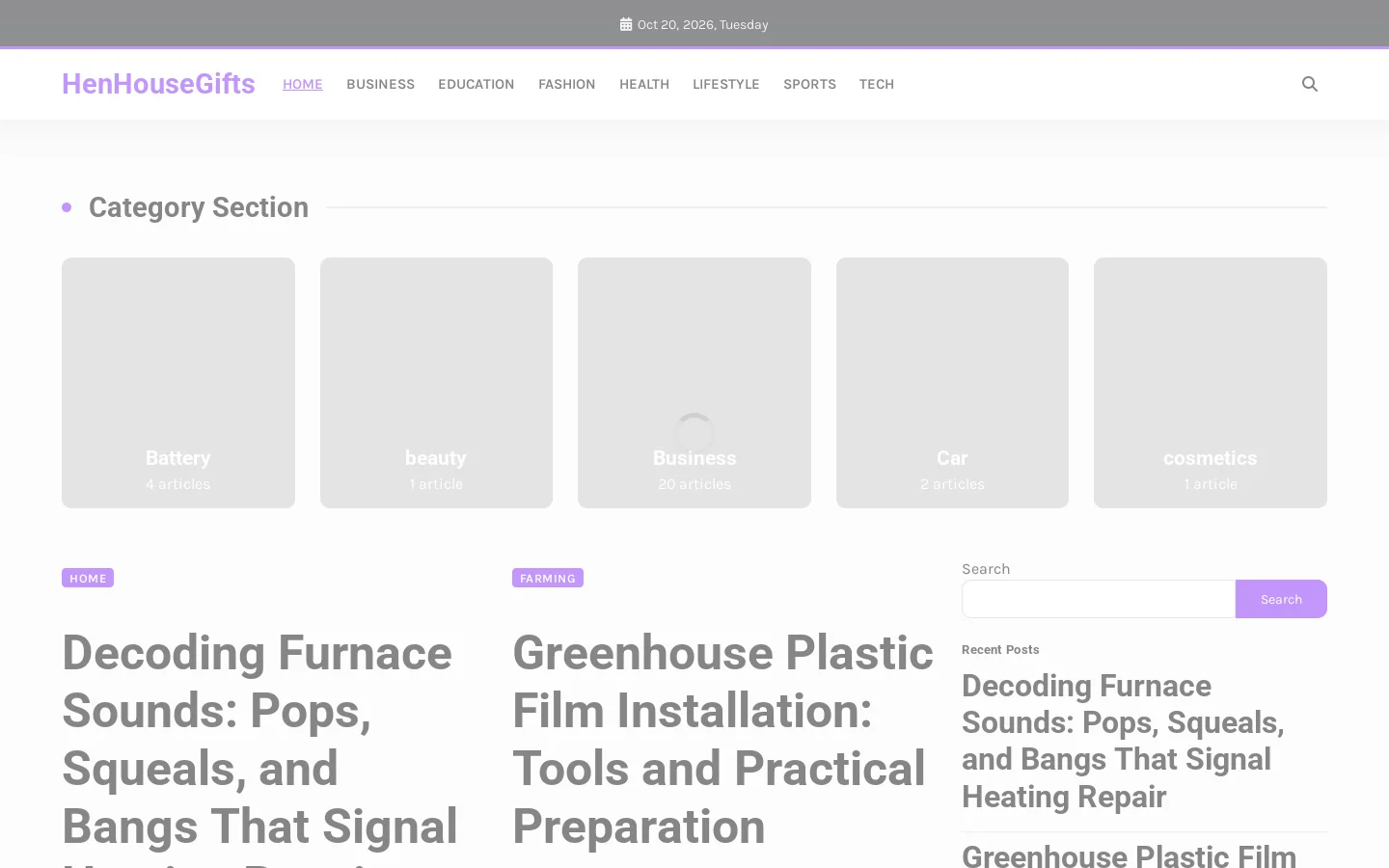Visit the Tech menu item
Viewport: 1389px width, 868px height.
(877, 84)
